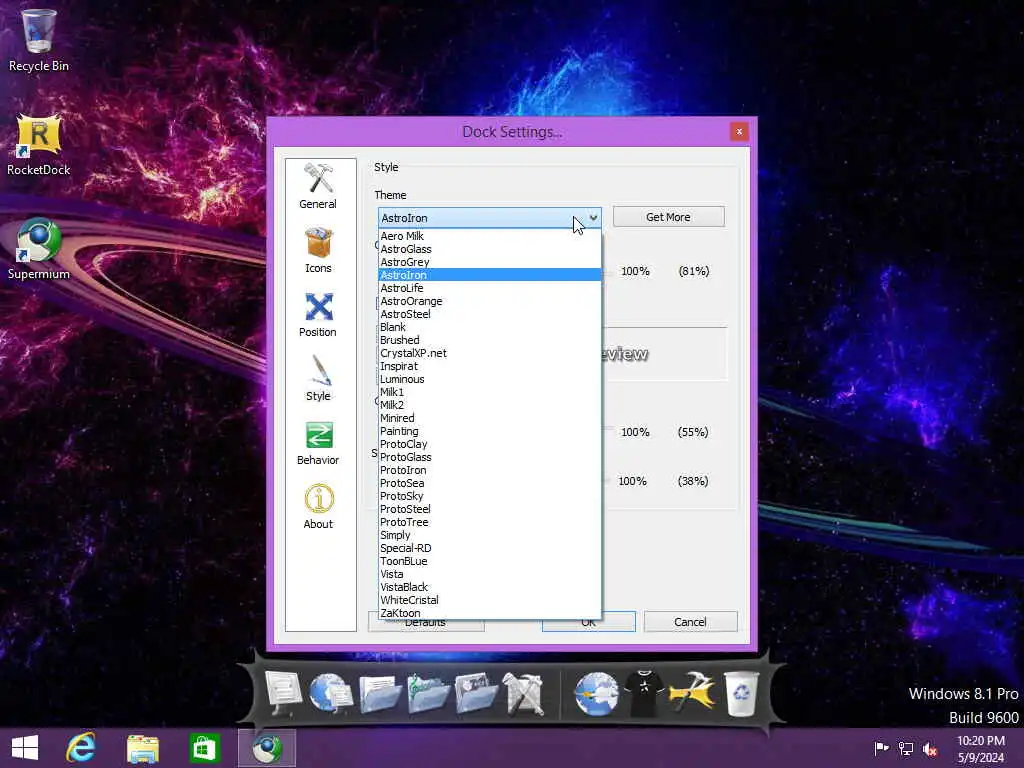Choose the Vista theme
Viewport: 1024px width, 768px height.
tap(490, 574)
